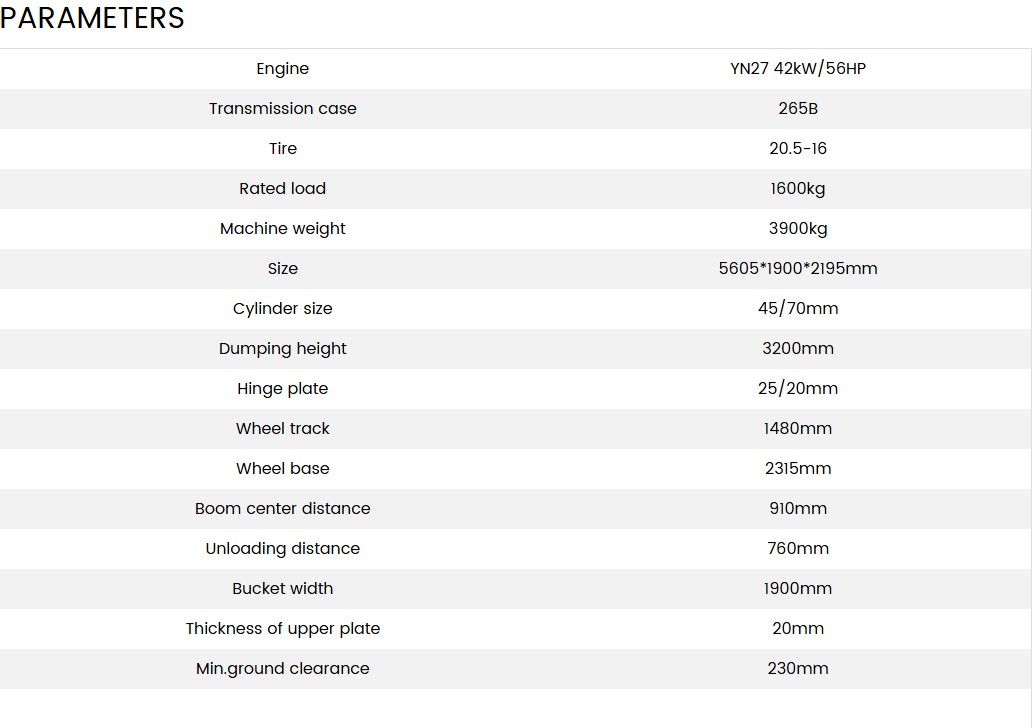Click the Cylinder size label
This screenshot has height=728, width=1032.
(x=282, y=309)
